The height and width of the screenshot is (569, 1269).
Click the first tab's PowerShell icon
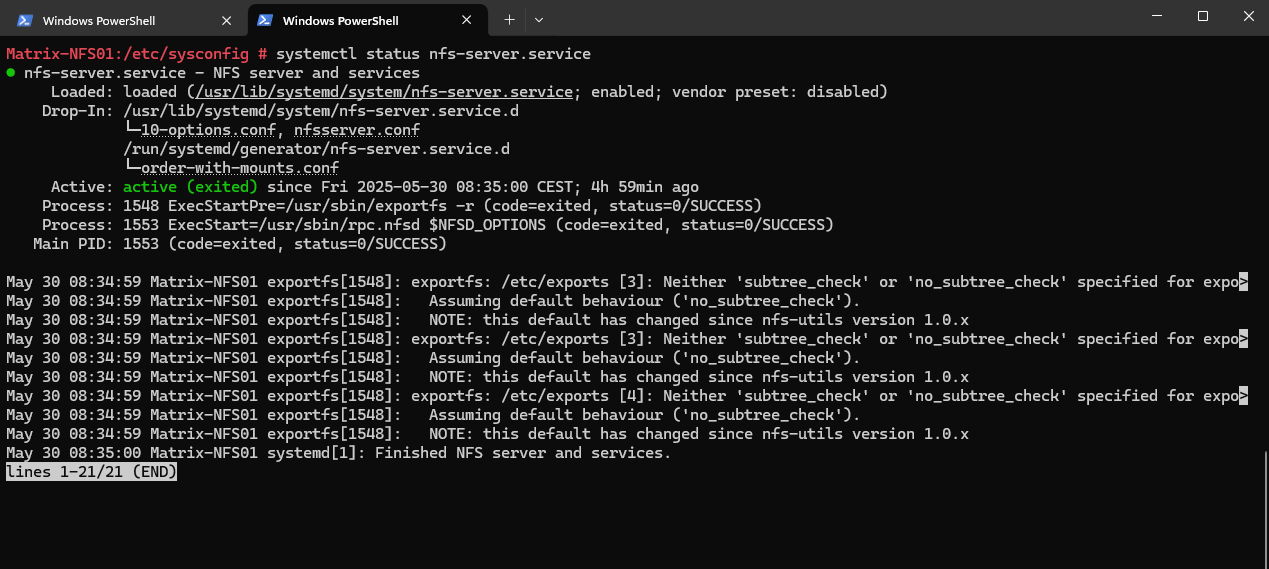point(25,20)
